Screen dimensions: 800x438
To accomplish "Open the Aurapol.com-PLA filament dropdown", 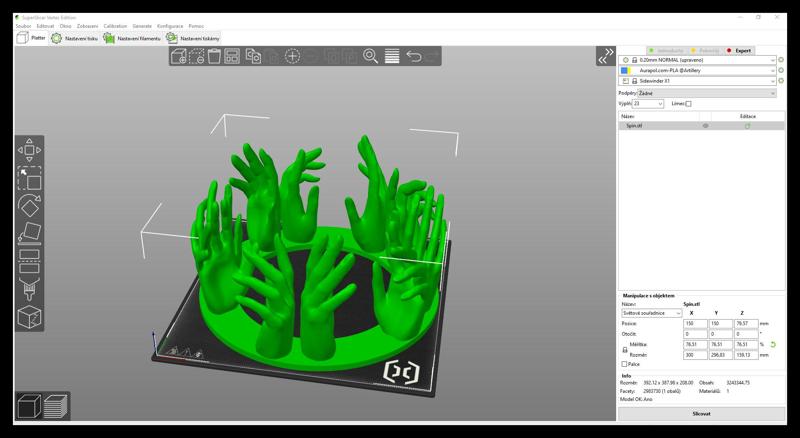I will (697, 70).
